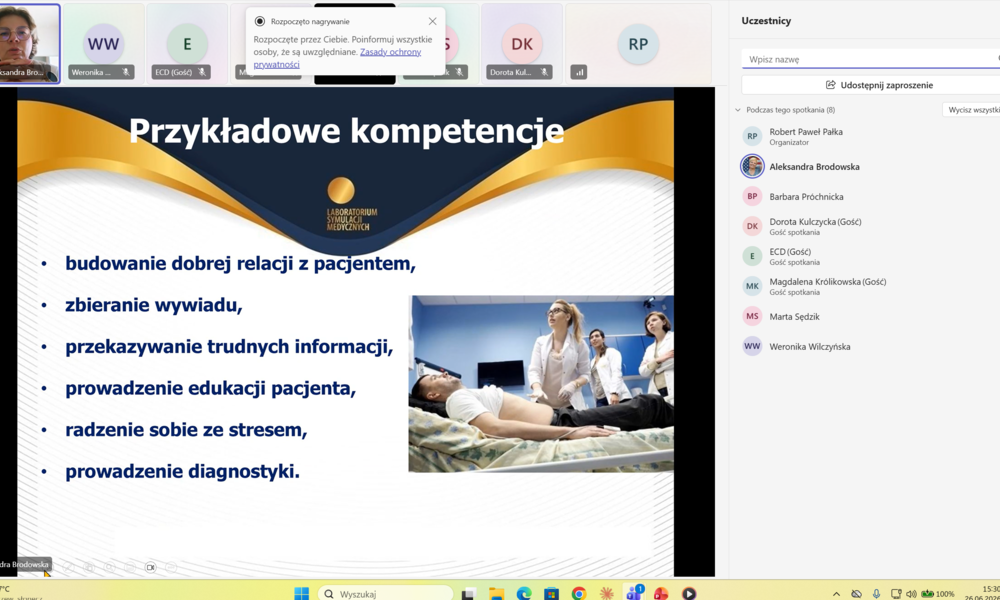Open Microsoft Store from the taskbar

pos(551,594)
